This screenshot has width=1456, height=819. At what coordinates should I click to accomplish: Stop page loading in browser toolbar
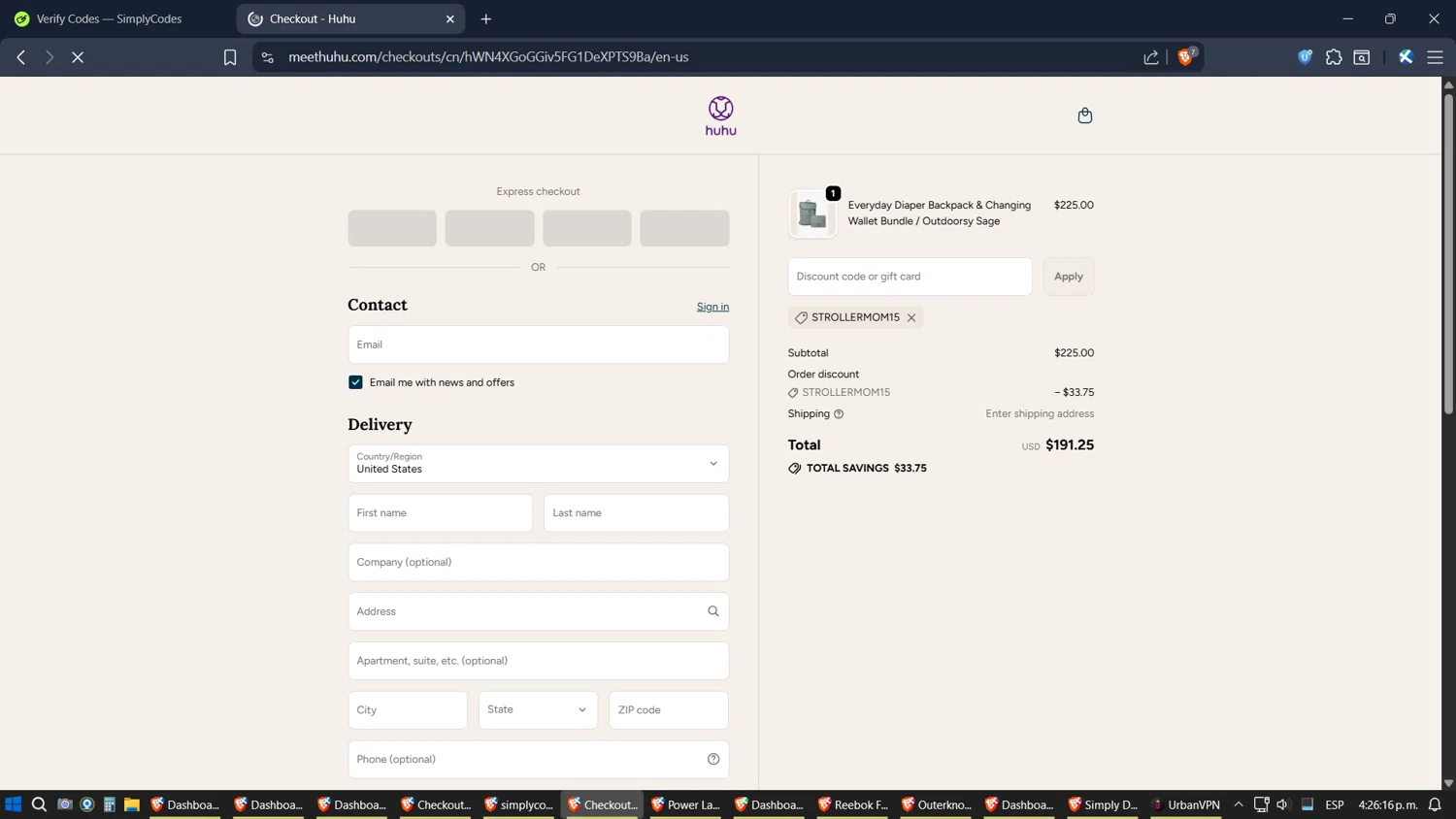78,57
